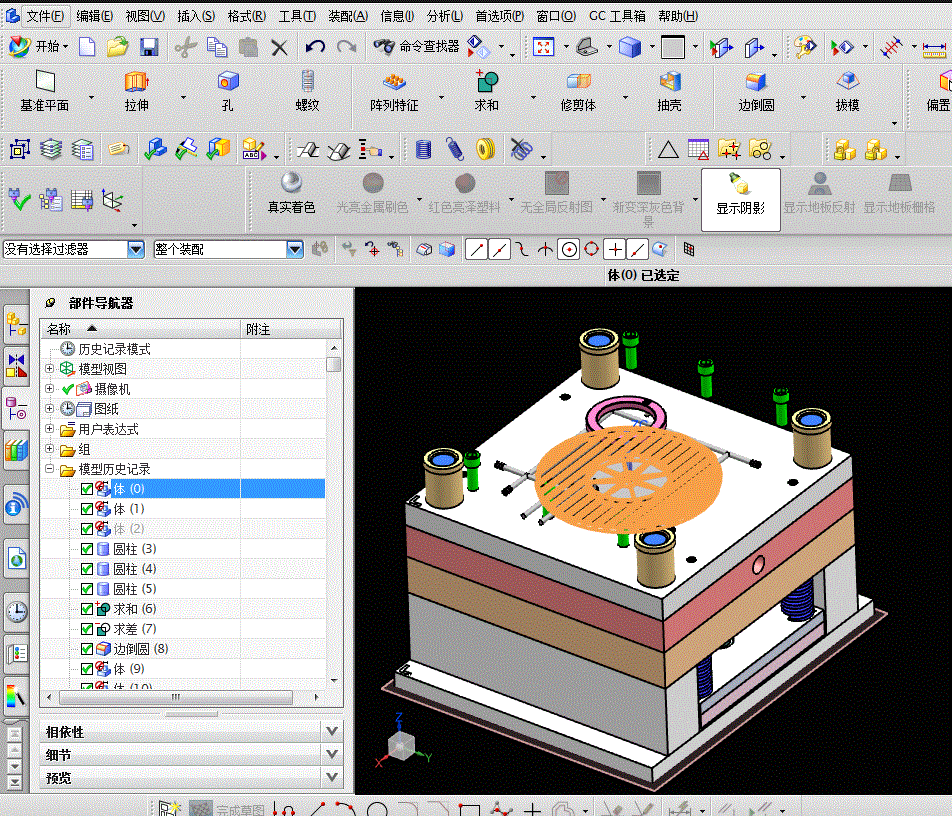Image resolution: width=952 pixels, height=816 pixels.
Task: Click the 拉伸 (Extrude) tool icon
Action: [x=136, y=83]
